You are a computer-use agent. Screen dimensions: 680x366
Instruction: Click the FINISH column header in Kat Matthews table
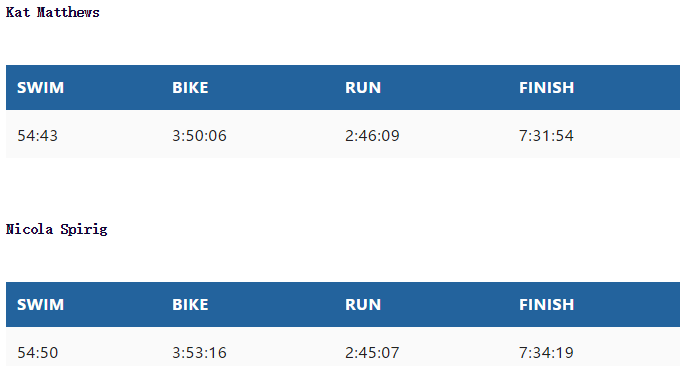tap(546, 88)
